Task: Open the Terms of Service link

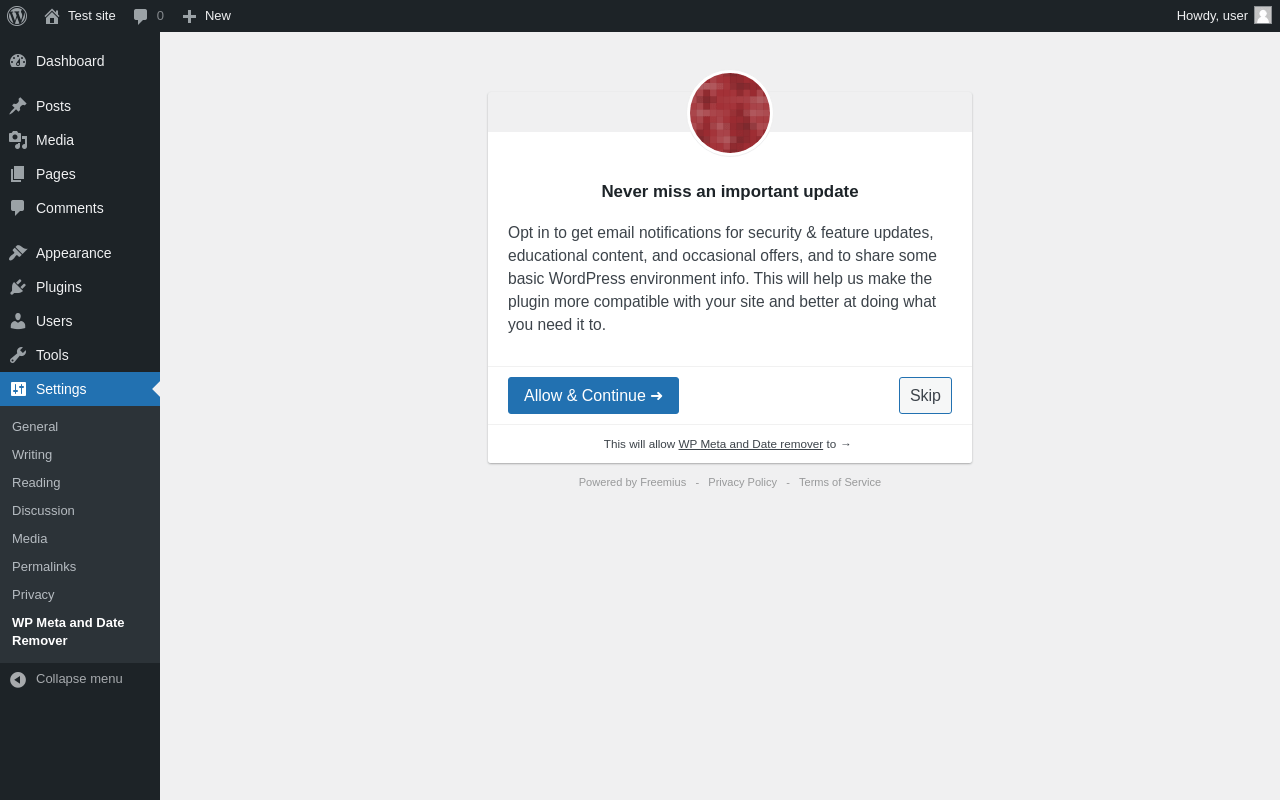Action: coord(840,482)
